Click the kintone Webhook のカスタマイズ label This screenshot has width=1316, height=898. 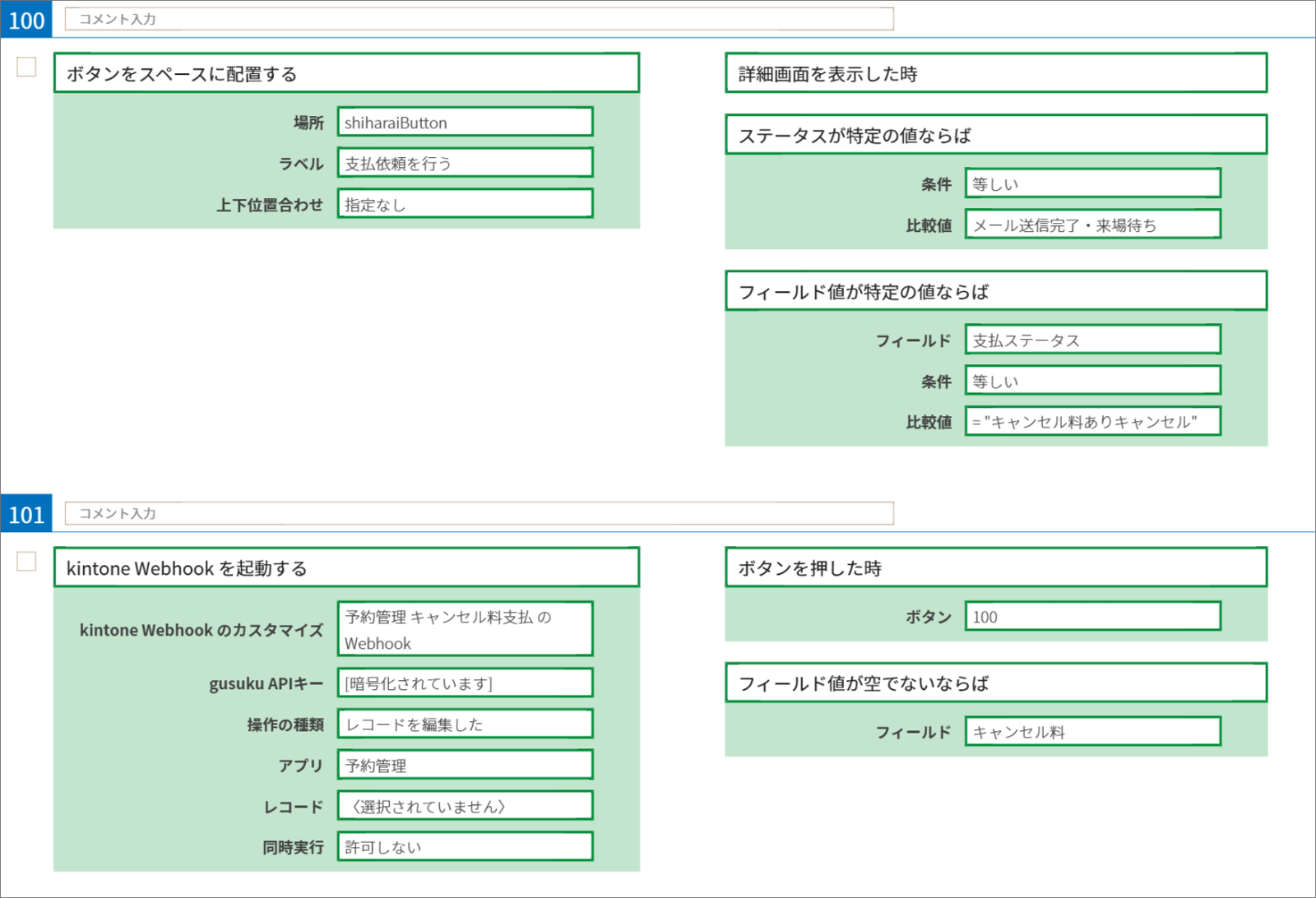click(202, 630)
